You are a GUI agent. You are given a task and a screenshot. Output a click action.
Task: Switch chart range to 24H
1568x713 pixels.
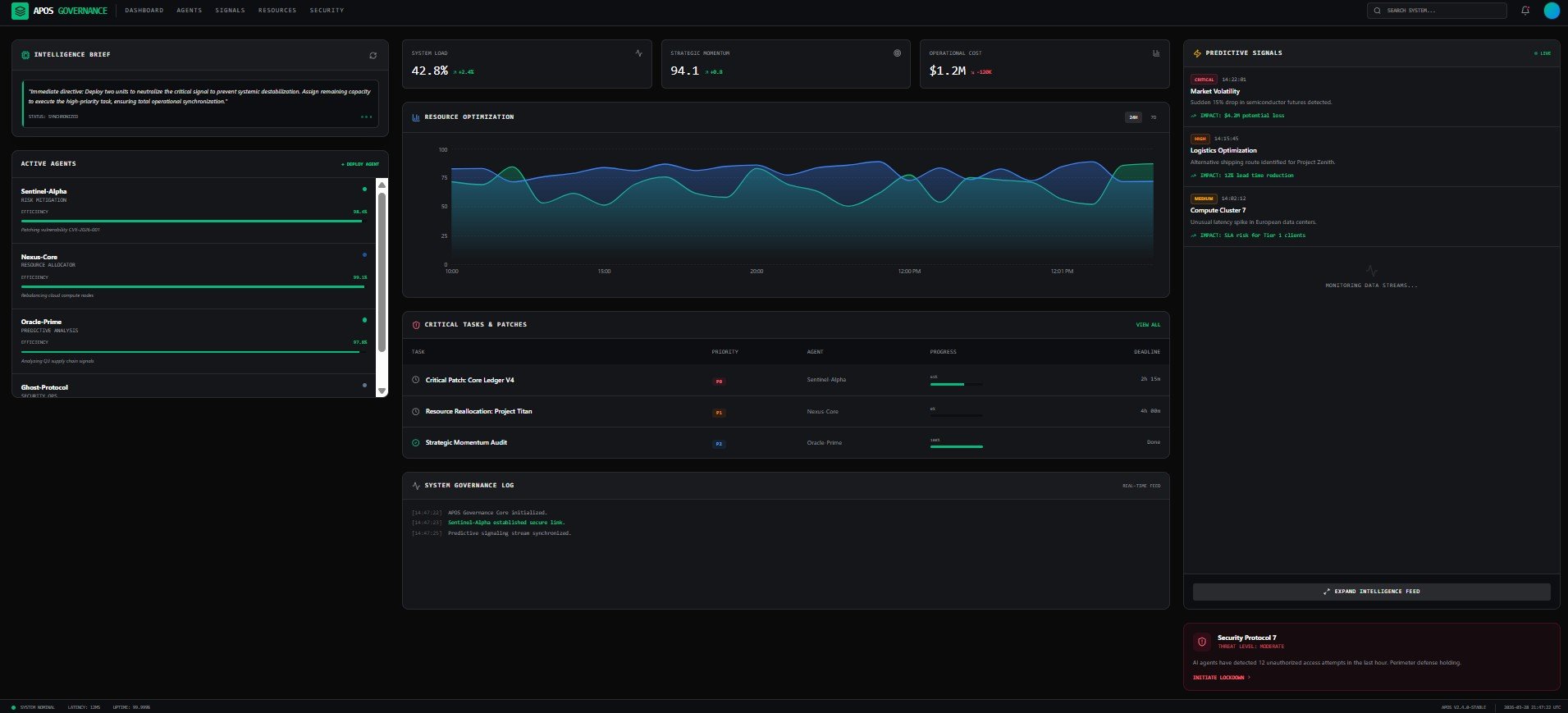1133,117
